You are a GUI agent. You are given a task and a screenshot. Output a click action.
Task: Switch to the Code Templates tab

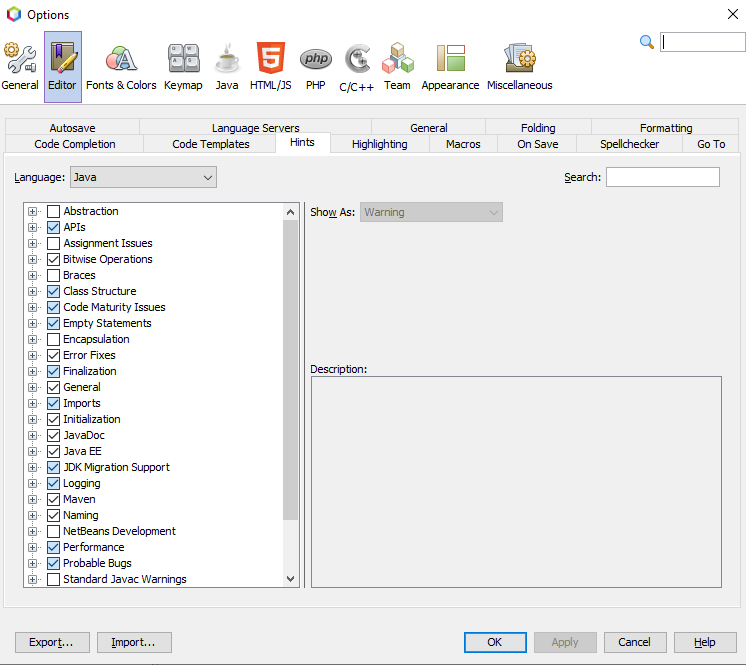click(209, 144)
